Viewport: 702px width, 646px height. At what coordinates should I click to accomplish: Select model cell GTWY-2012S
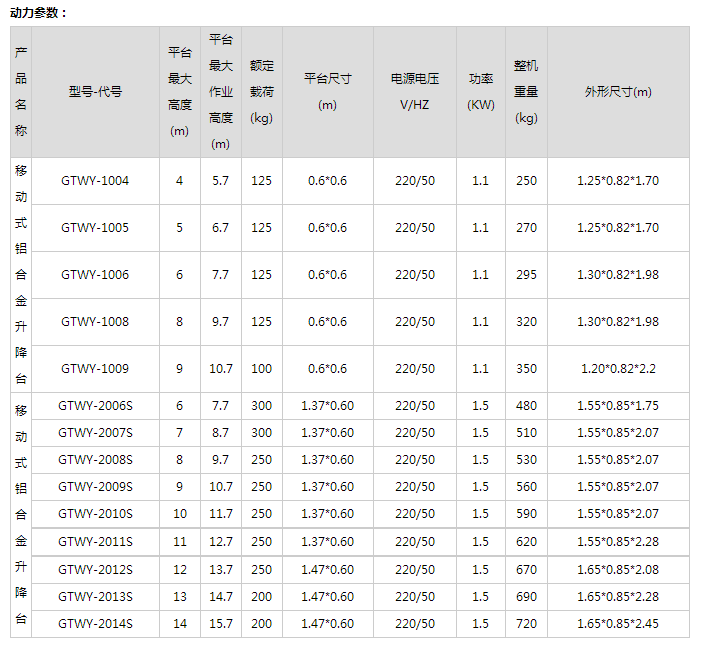95,569
